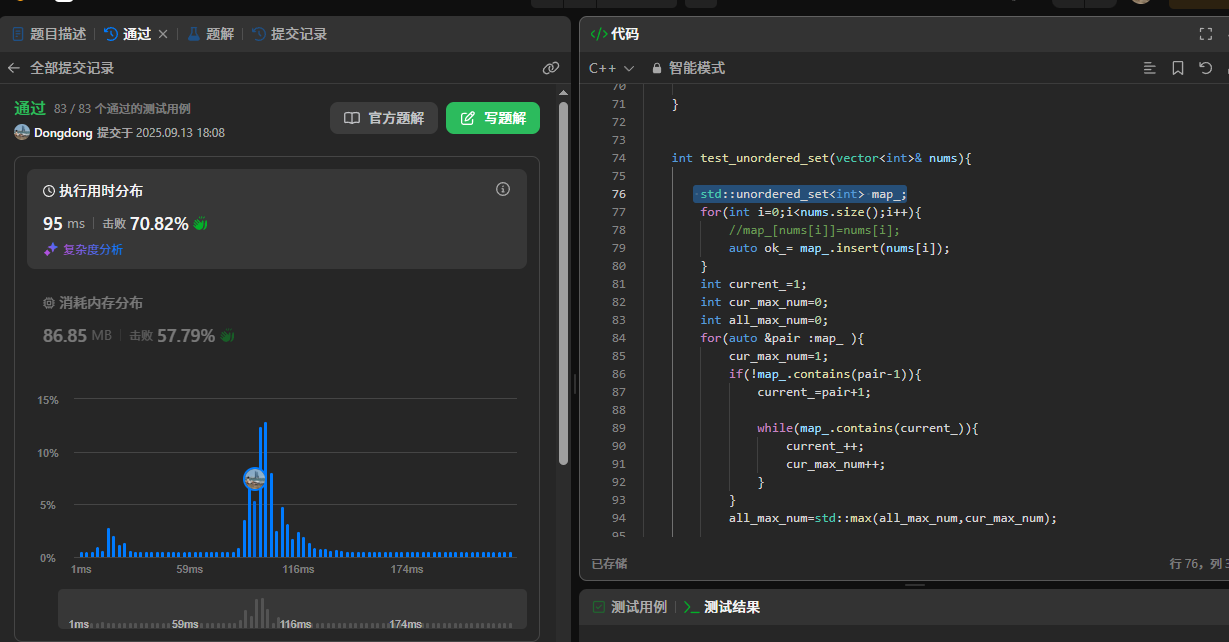Click the lock icon next to 智能模式
This screenshot has height=642, width=1229.
coord(657,68)
